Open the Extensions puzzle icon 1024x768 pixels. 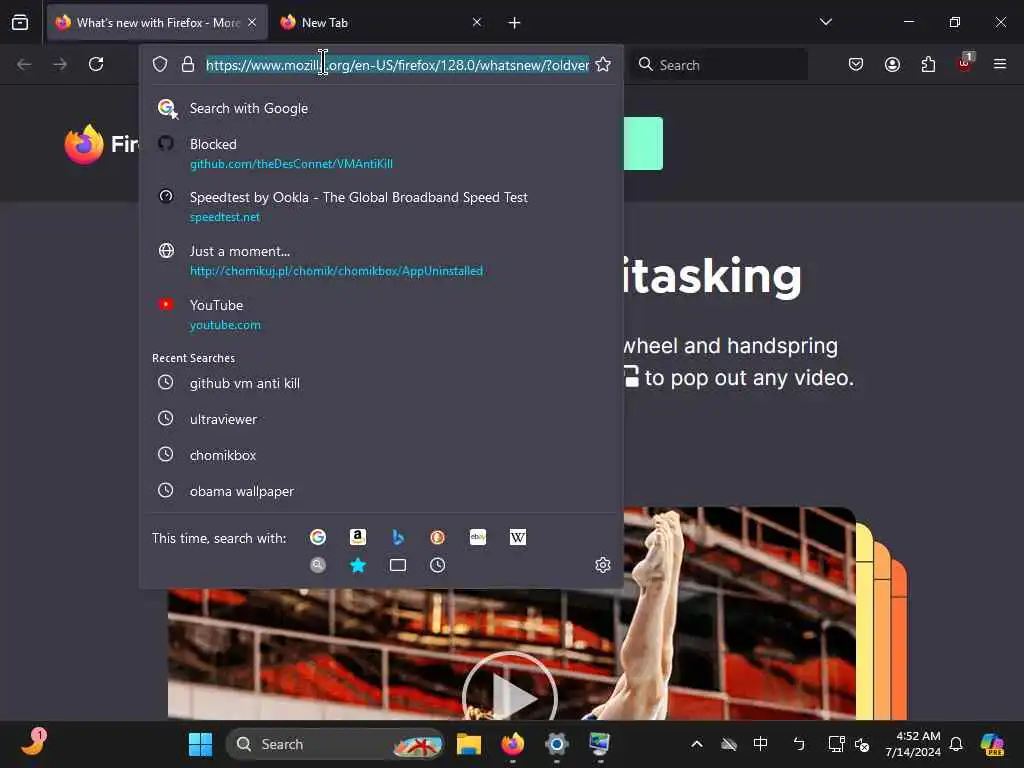pos(928,64)
